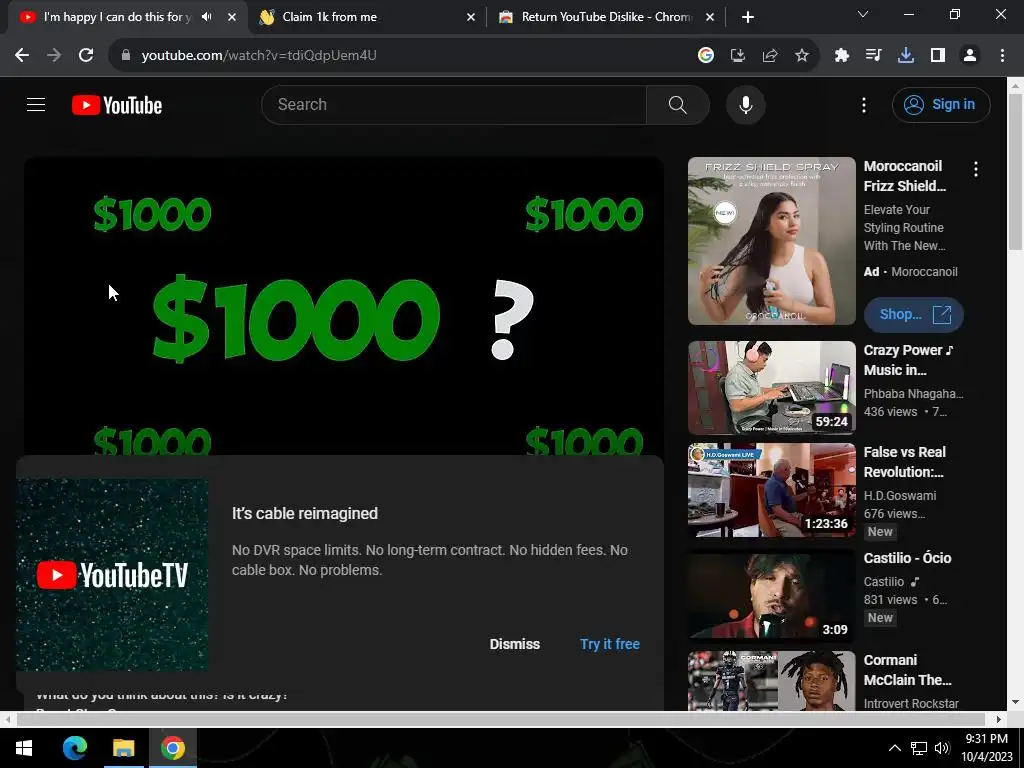Focus the YouTube Search field

(x=454, y=104)
